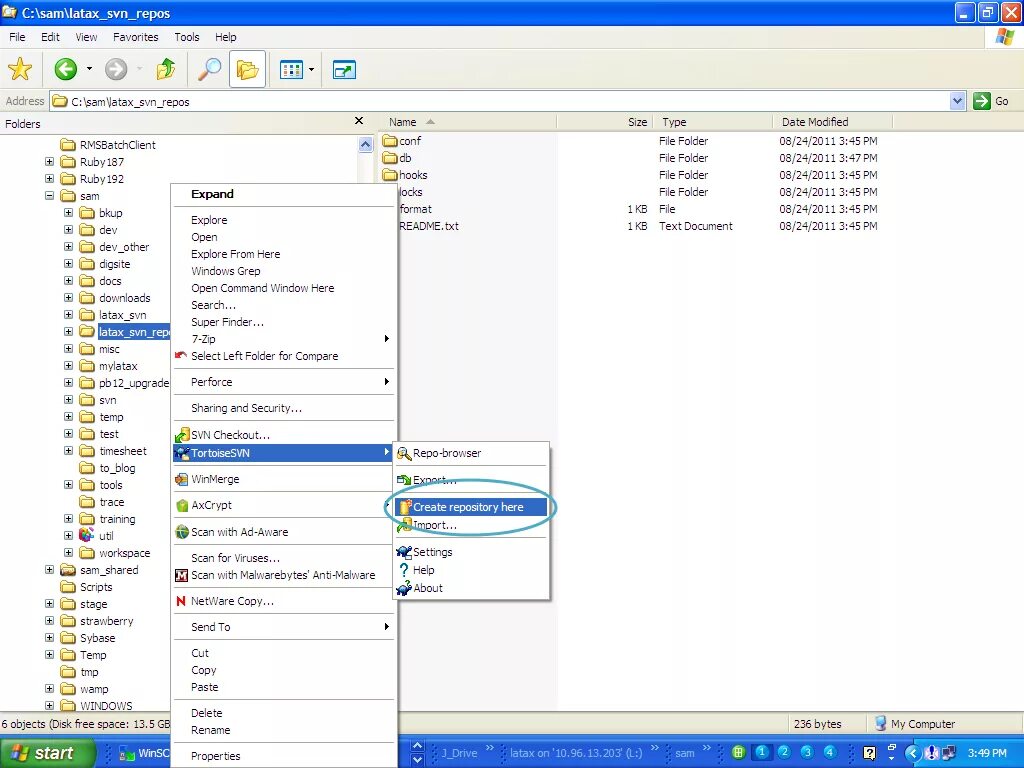Sort by the Date Modified column header
The height and width of the screenshot is (768, 1024).
click(x=833, y=122)
